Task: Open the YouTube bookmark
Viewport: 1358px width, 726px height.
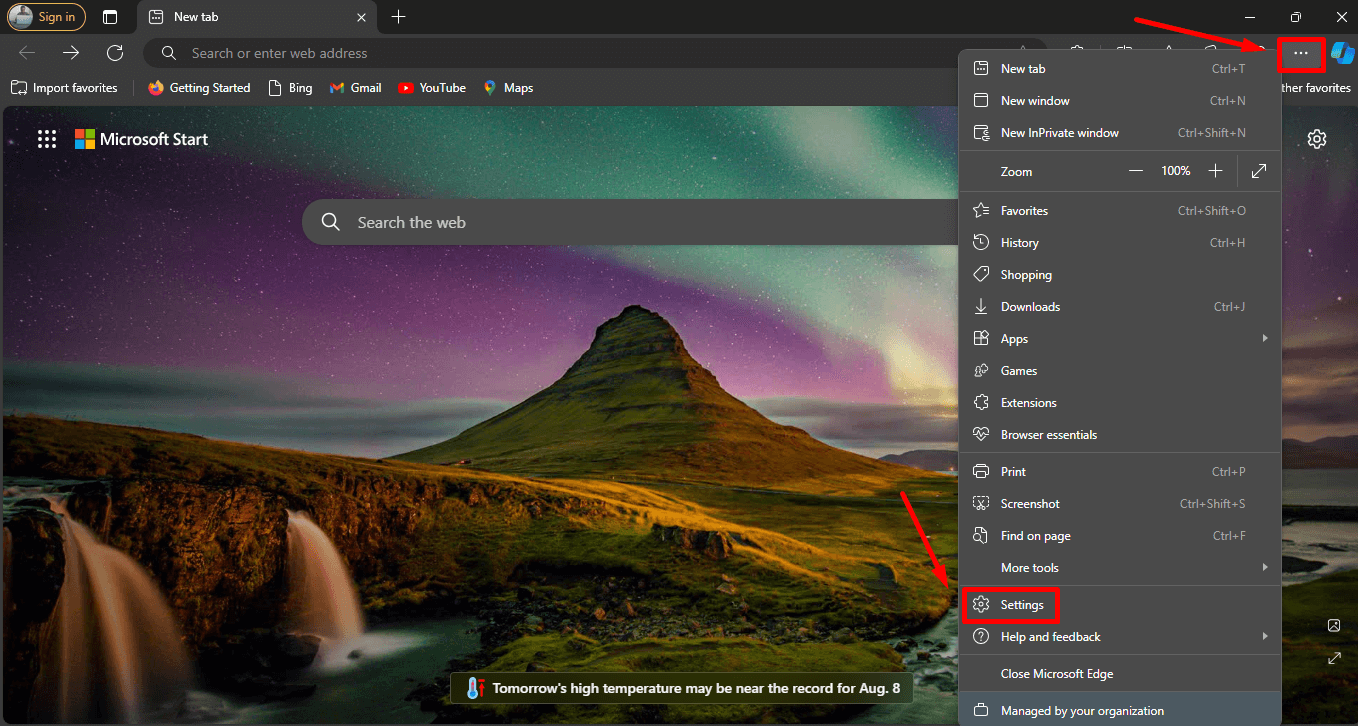Action: pyautogui.click(x=432, y=88)
